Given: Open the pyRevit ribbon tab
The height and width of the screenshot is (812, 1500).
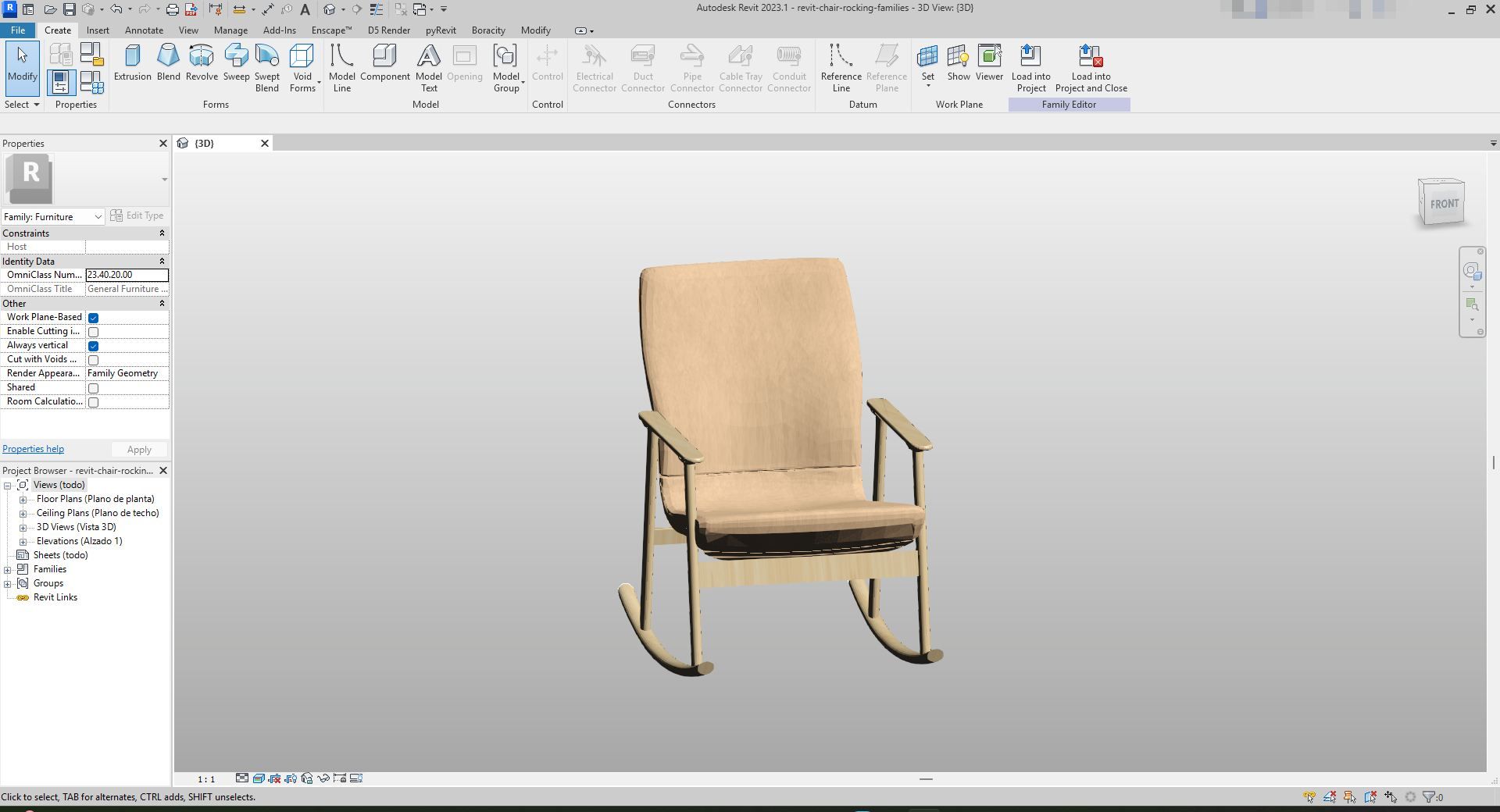Looking at the screenshot, I should [x=441, y=30].
